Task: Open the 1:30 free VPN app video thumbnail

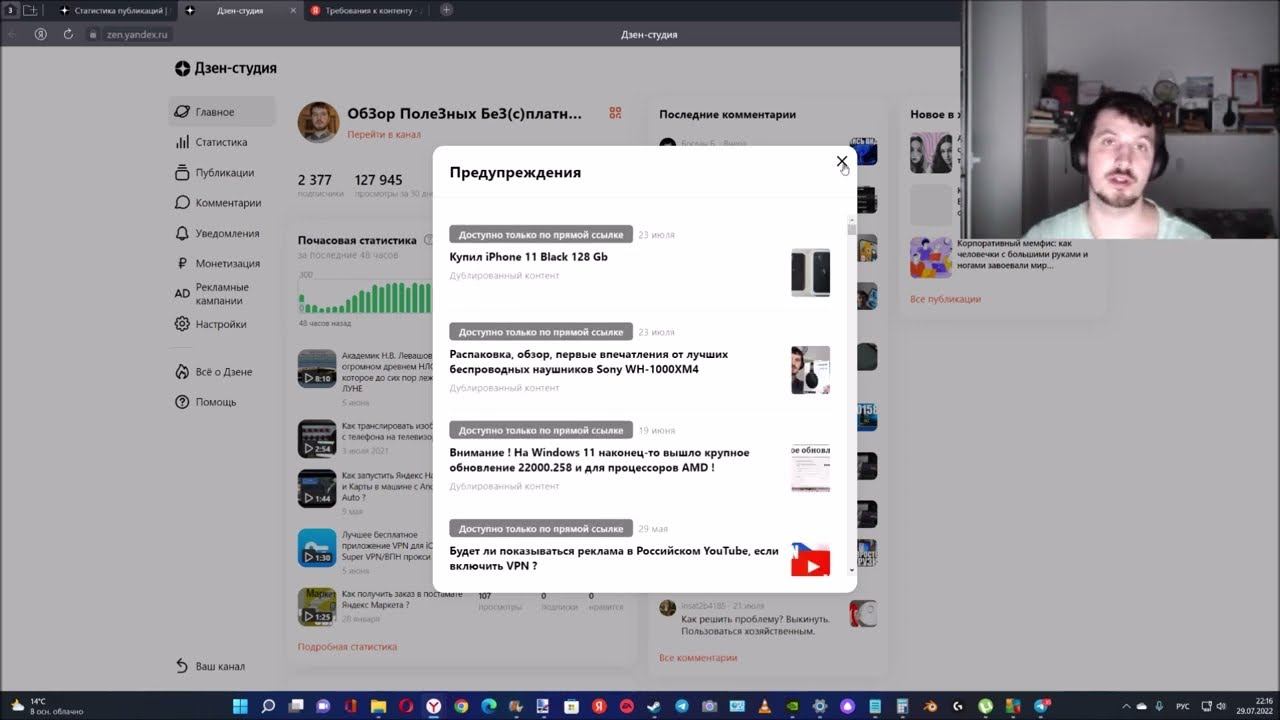Action: [317, 548]
